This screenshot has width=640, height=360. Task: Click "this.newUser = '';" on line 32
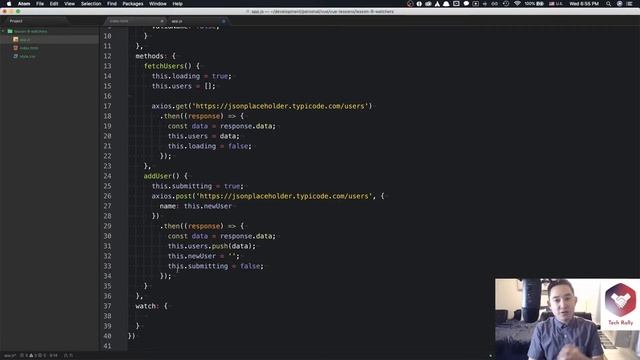204,256
